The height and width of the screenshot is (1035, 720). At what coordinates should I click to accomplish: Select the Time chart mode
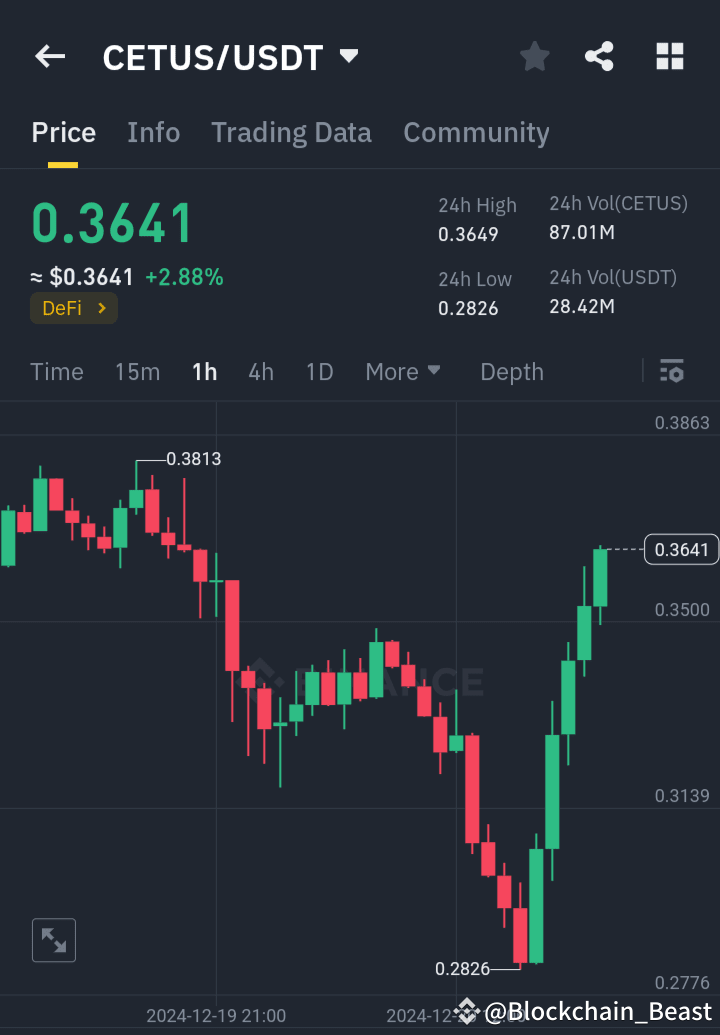click(56, 371)
